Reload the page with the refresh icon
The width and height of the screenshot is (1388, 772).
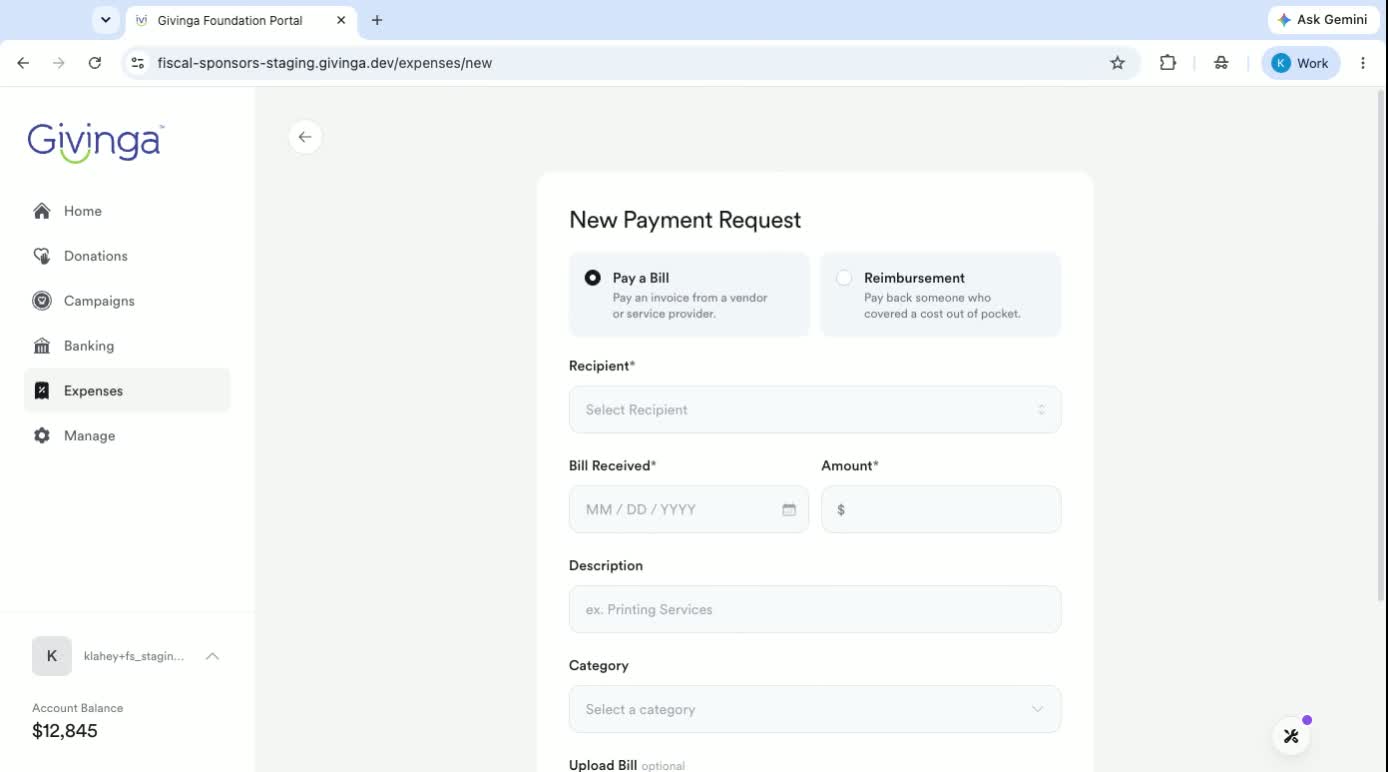pyautogui.click(x=95, y=63)
